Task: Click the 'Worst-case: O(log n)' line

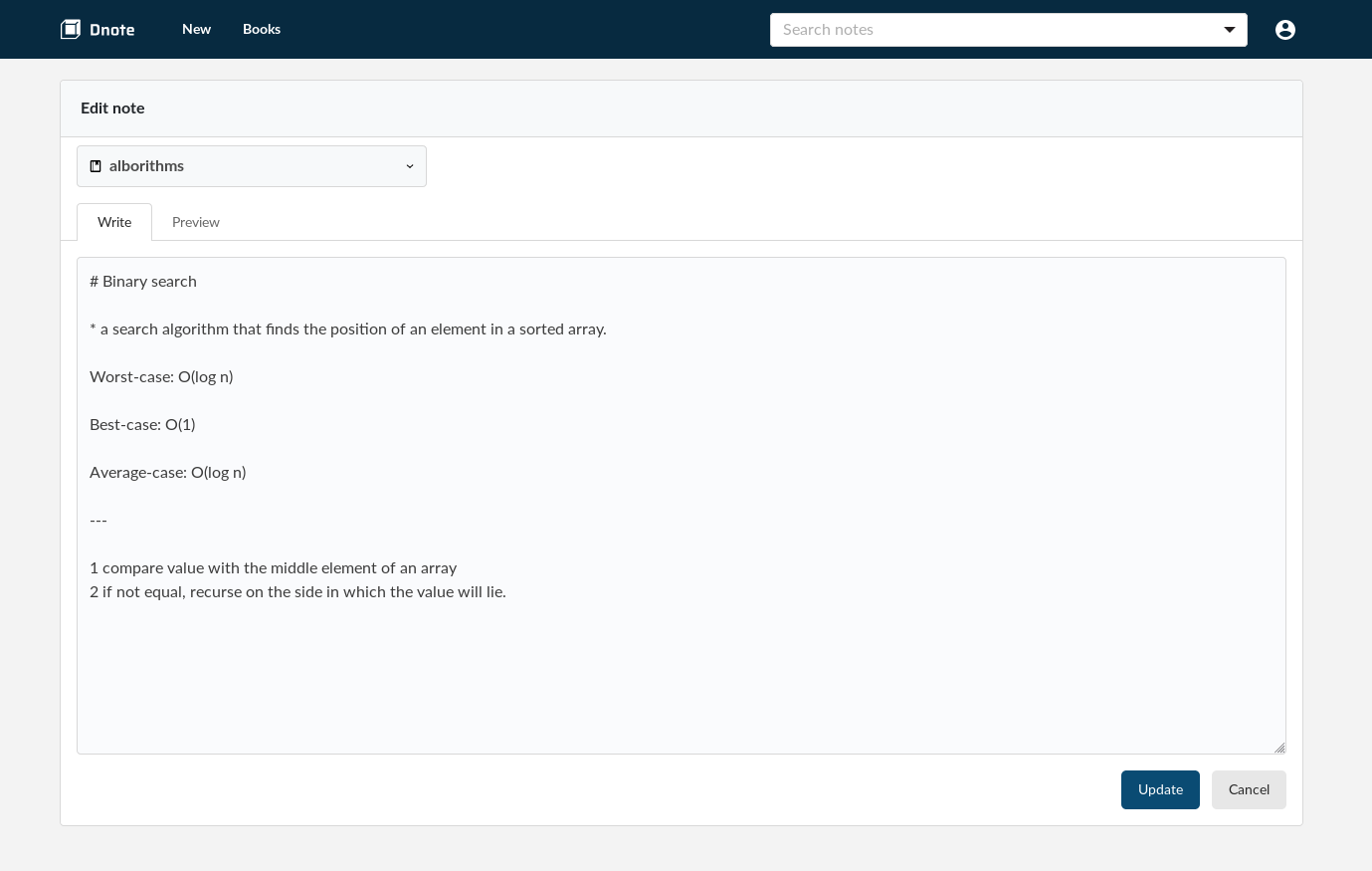Action: point(161,377)
